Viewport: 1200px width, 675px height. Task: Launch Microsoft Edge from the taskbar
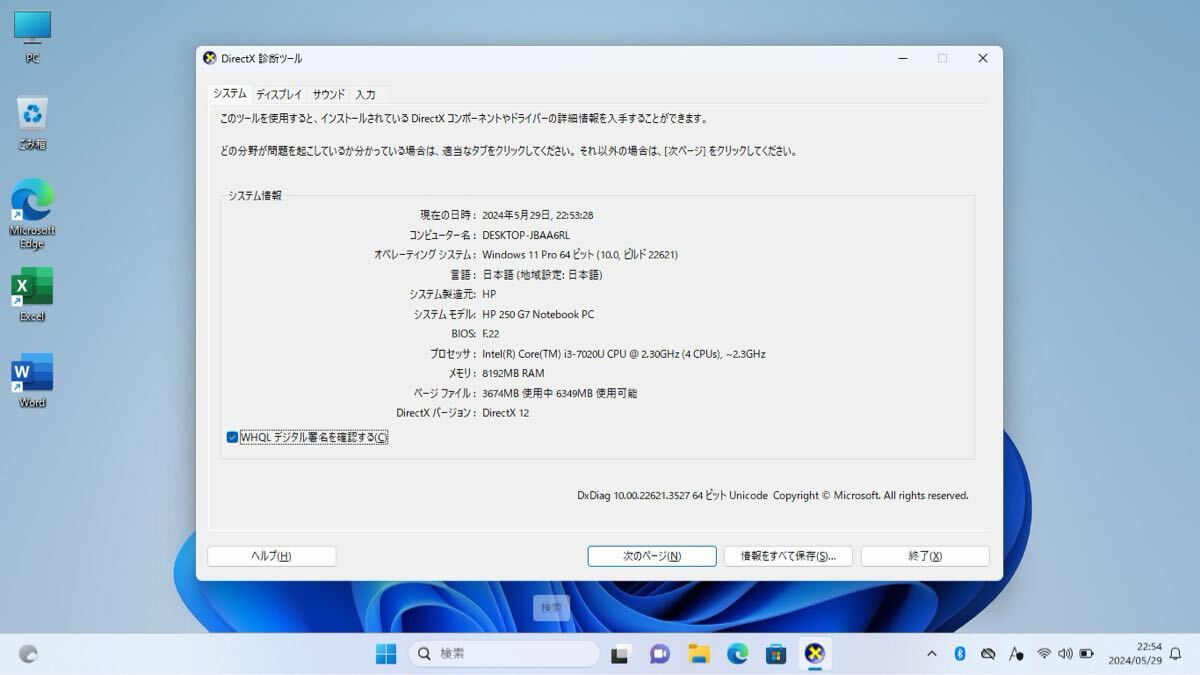pyautogui.click(x=738, y=654)
